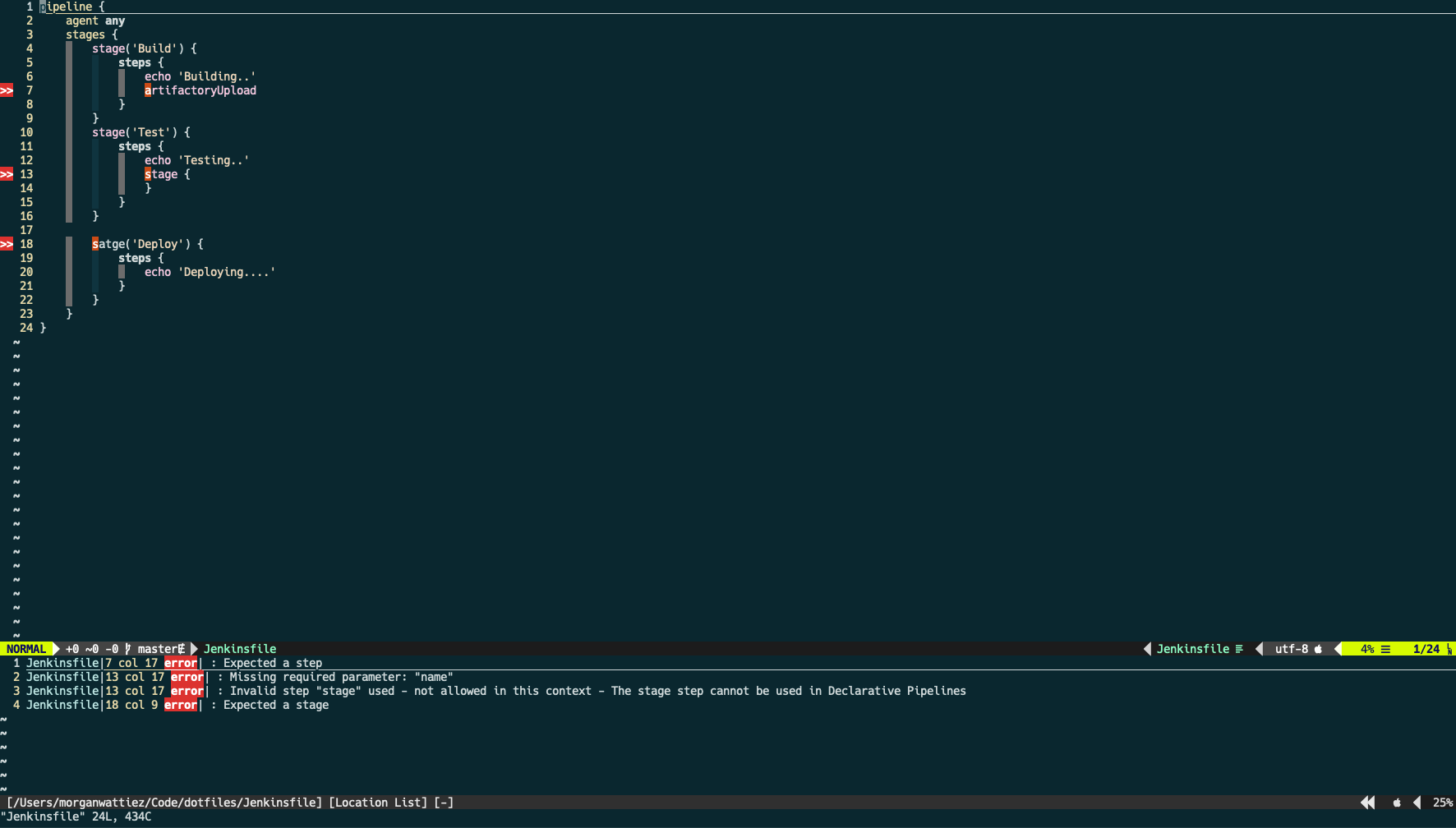This screenshot has width=1456, height=828.
Task: Click the 'pipeline {' first line
Action: [72, 7]
